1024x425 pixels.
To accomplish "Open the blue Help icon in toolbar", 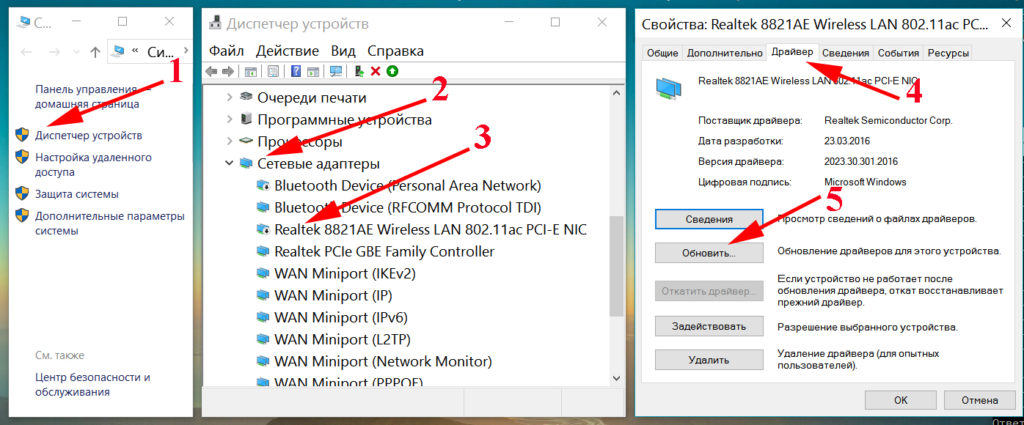I will pos(296,71).
